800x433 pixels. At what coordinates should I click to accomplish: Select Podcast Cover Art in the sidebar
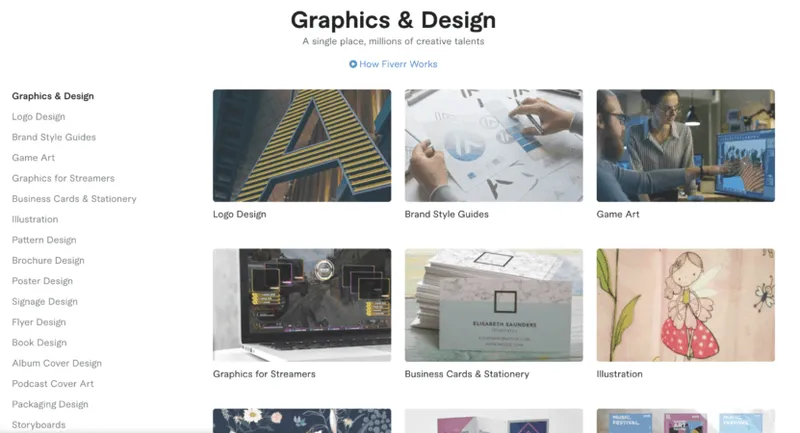tap(53, 384)
